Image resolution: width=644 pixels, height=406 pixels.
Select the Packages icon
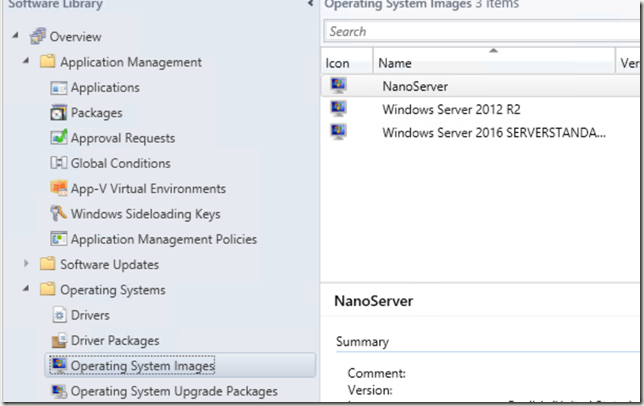pos(58,112)
